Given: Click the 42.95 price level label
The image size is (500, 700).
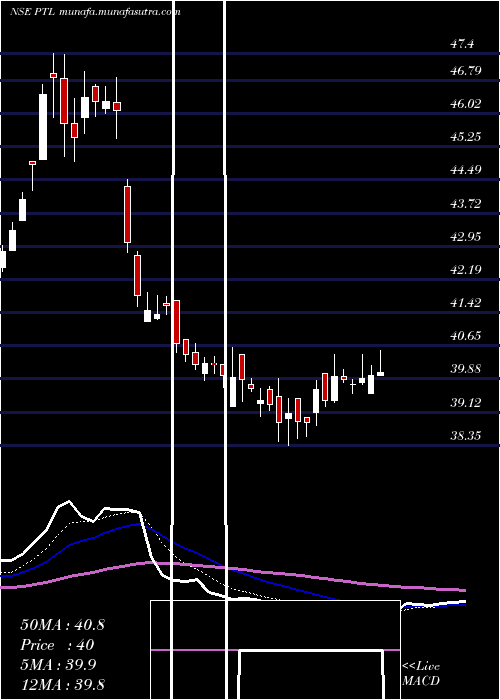Looking at the screenshot, I should pyautogui.click(x=466, y=236).
